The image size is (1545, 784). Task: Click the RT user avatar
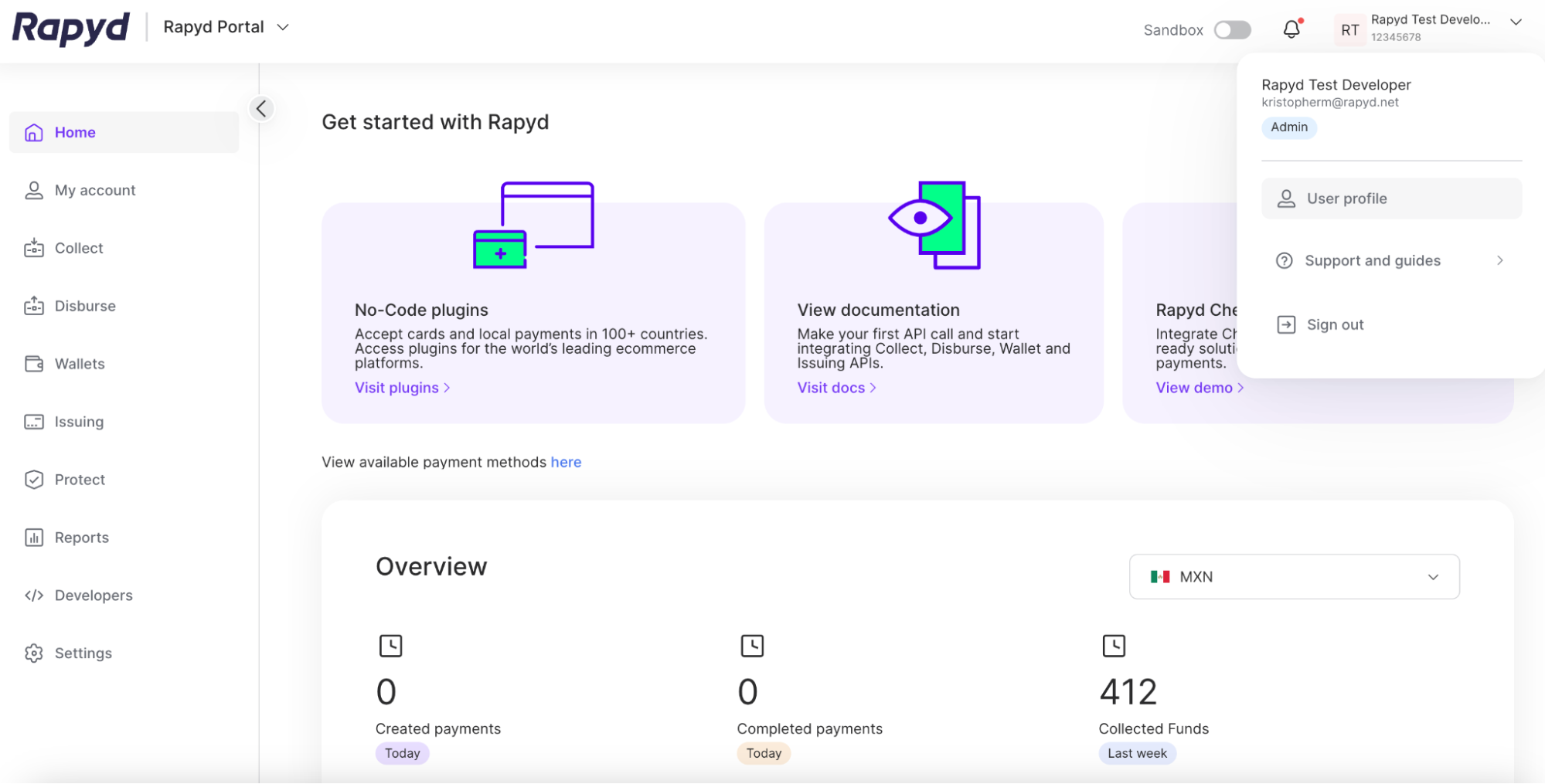tap(1349, 30)
